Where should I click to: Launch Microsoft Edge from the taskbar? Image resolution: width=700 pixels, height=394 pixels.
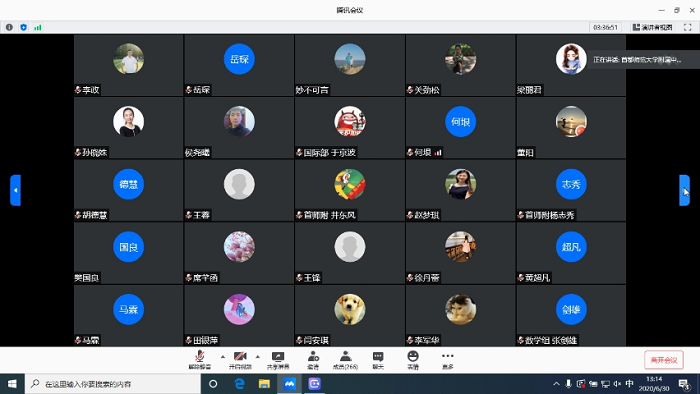pos(239,384)
